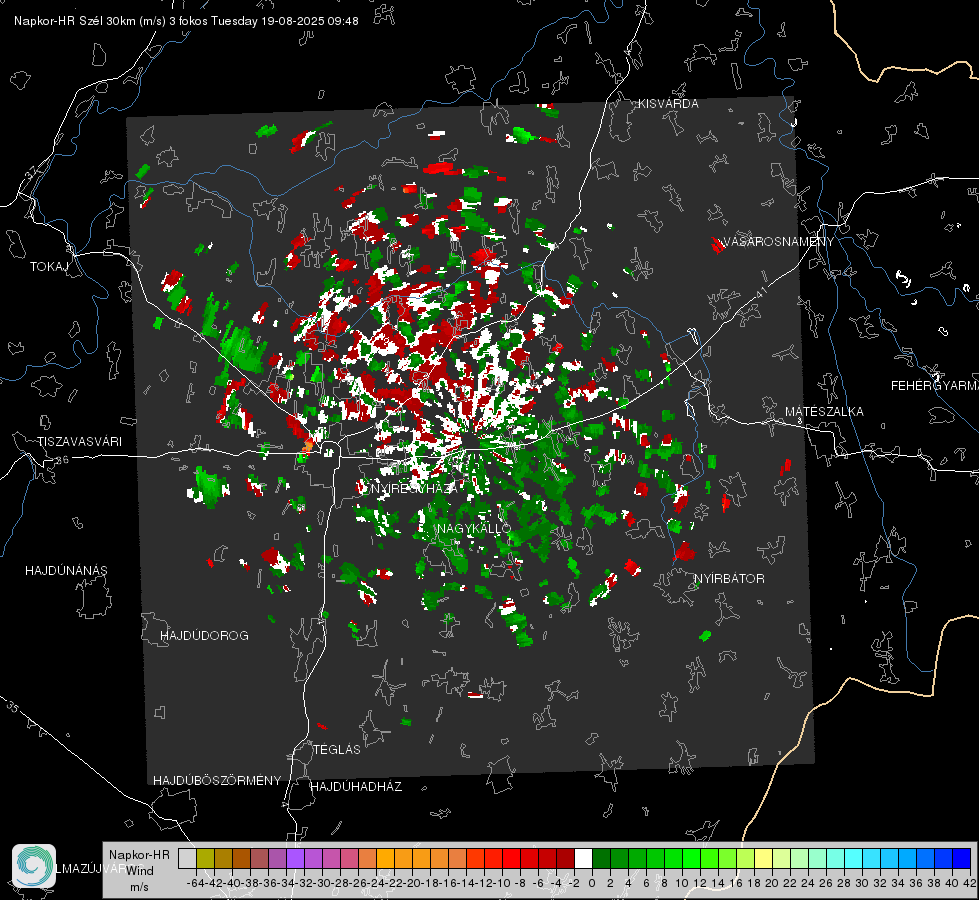Click the swirl logo icon in the bottom-left corner
The width and height of the screenshot is (979, 900).
point(34,866)
